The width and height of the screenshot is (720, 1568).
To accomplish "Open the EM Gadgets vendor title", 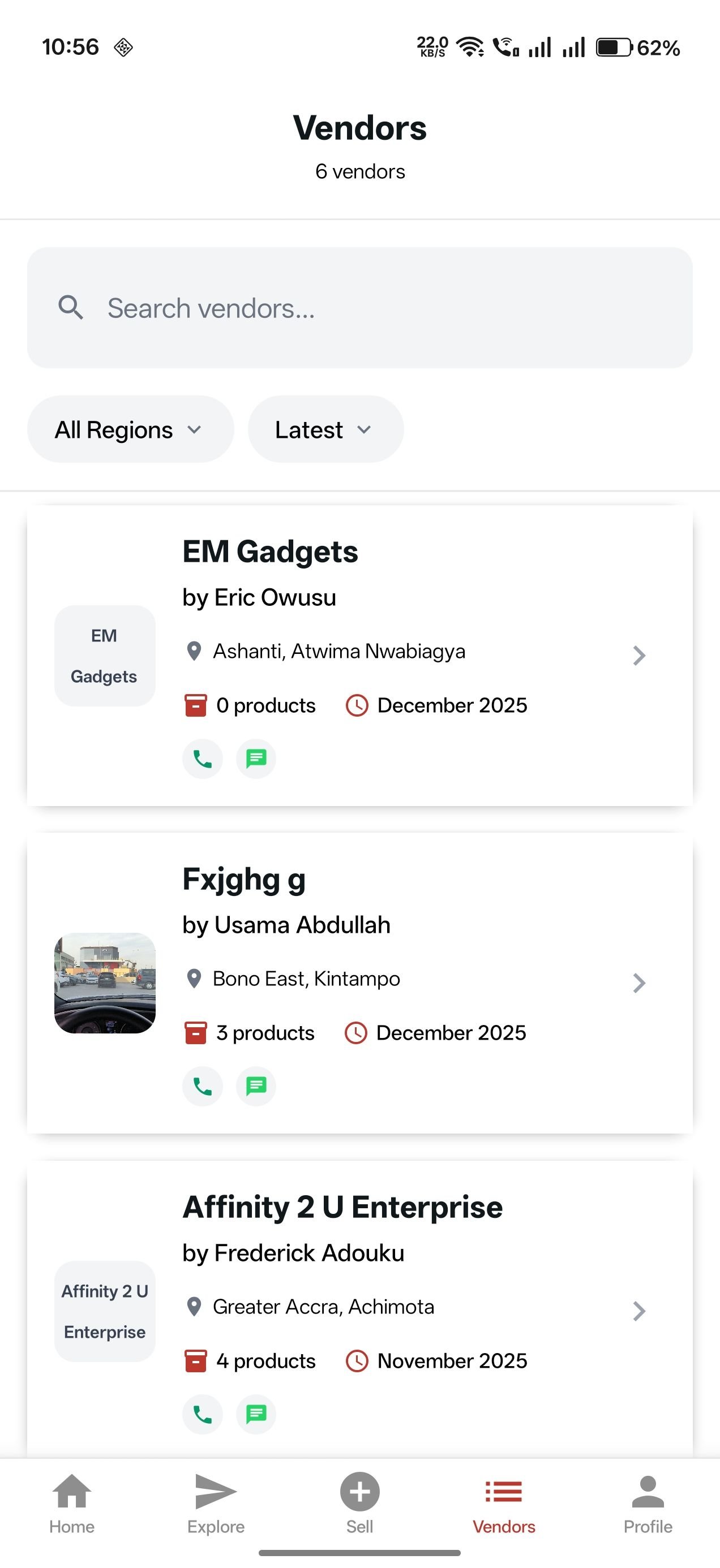I will tap(270, 552).
